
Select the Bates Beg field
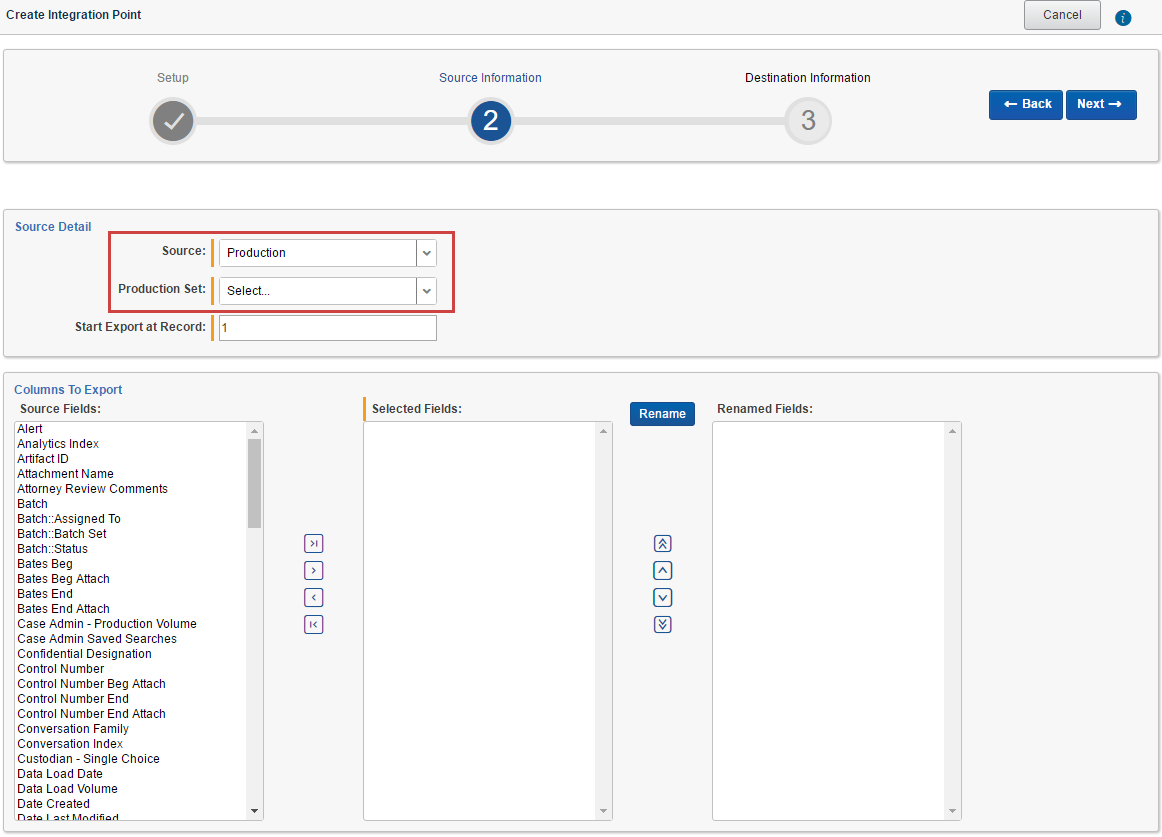pyautogui.click(x=45, y=563)
